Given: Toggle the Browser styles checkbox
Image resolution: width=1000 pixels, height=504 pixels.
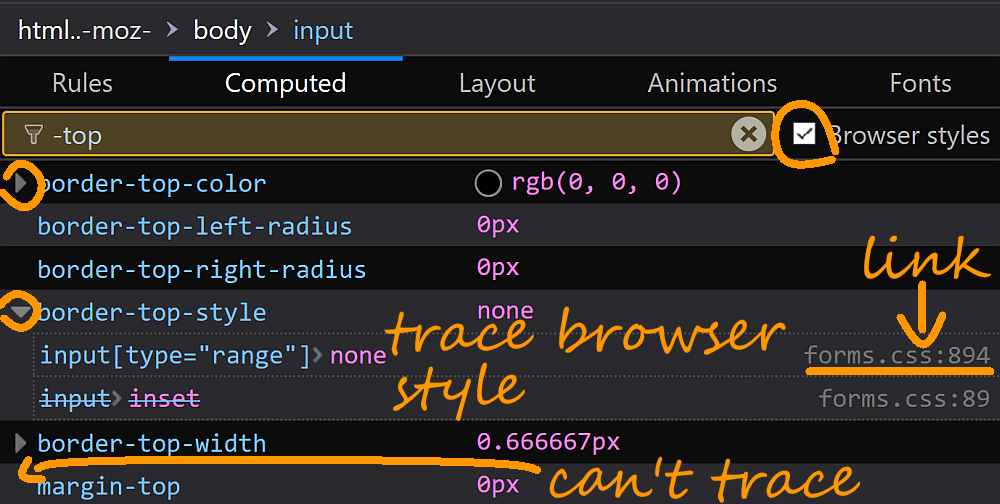Looking at the screenshot, I should (x=804, y=134).
